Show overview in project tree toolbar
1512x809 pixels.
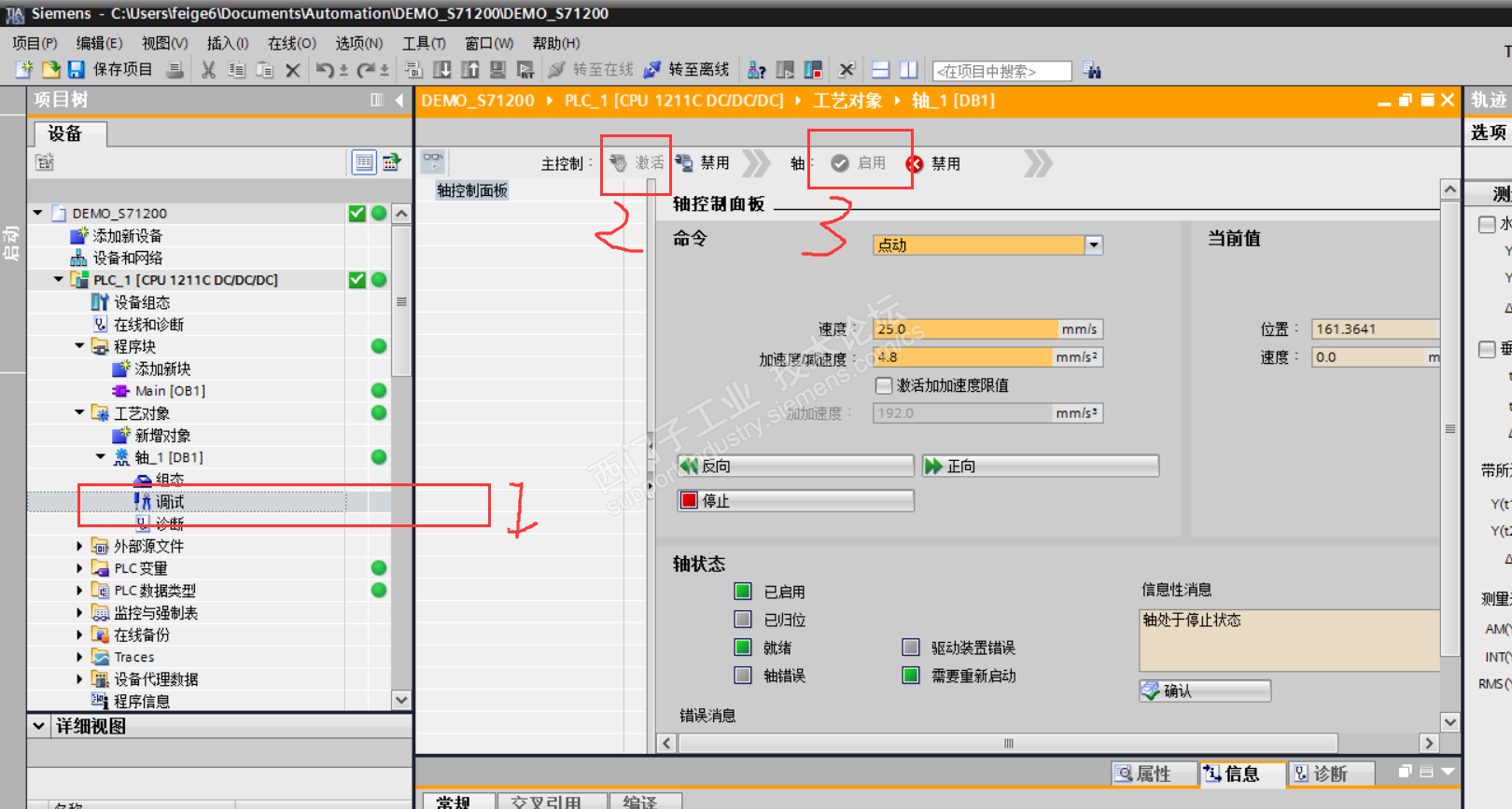pyautogui.click(x=364, y=162)
